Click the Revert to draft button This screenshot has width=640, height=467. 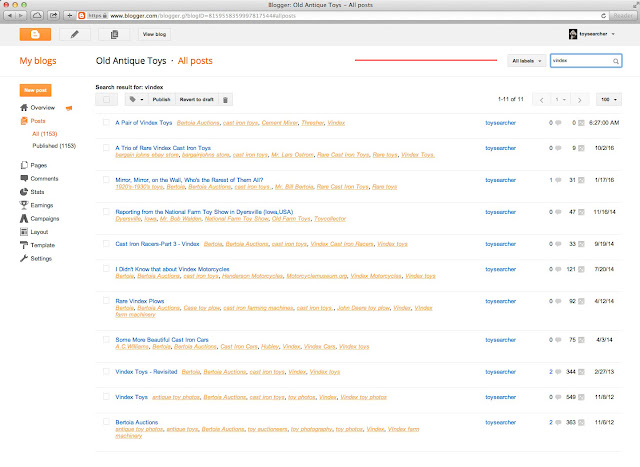coord(197,100)
